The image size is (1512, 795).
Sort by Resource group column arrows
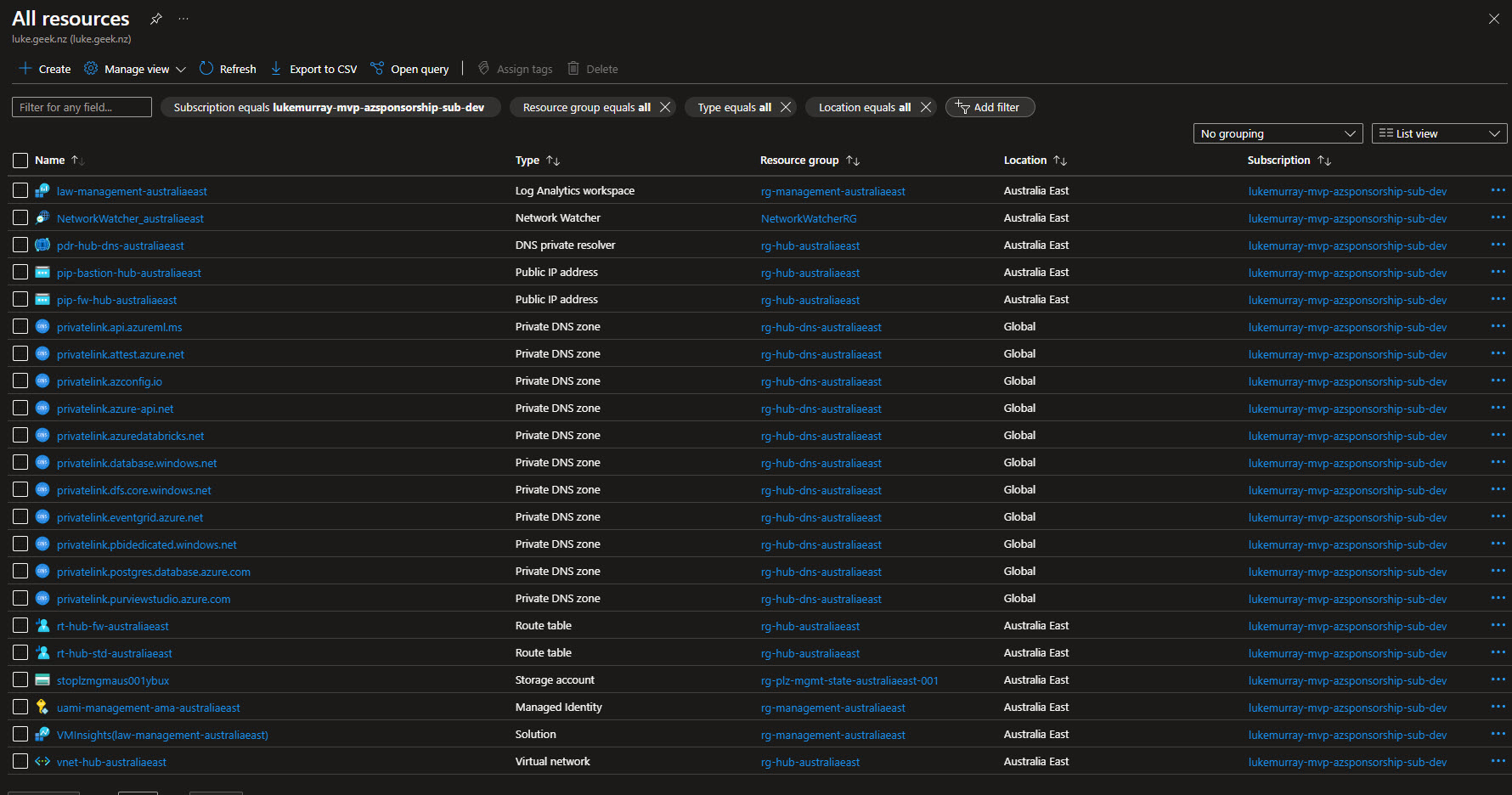coord(853,161)
